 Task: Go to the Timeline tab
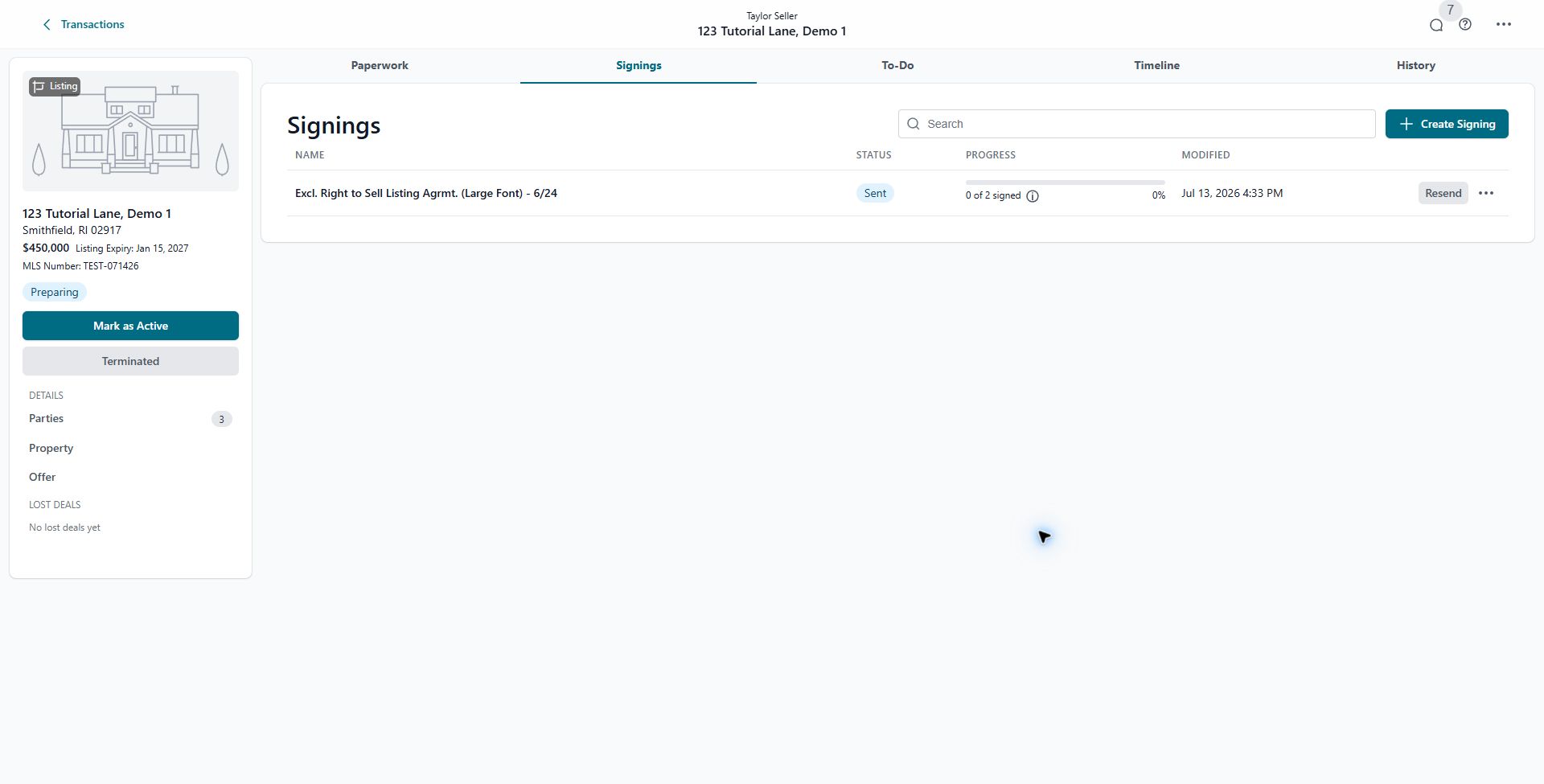(1156, 65)
